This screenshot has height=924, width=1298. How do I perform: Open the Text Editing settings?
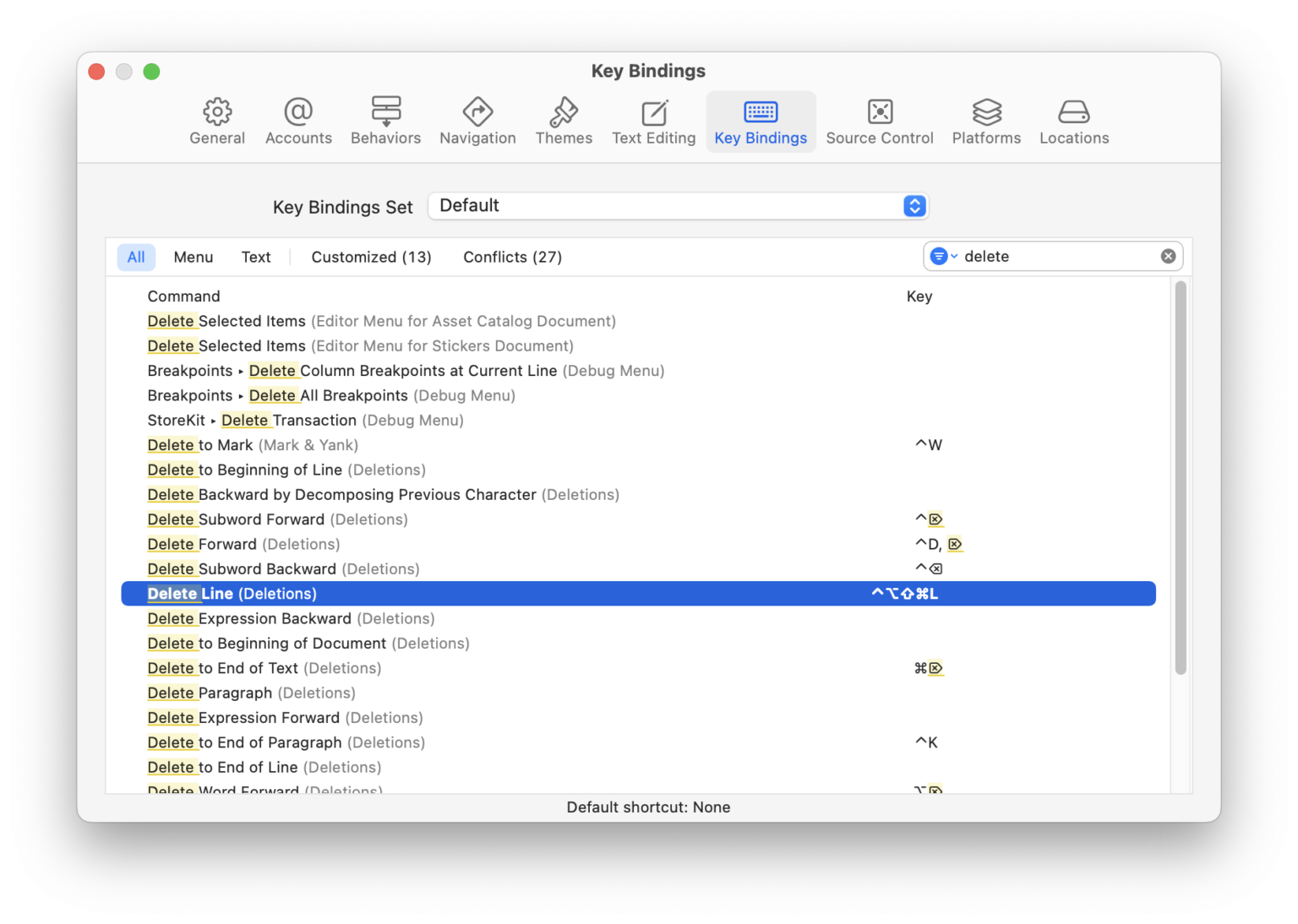point(652,121)
